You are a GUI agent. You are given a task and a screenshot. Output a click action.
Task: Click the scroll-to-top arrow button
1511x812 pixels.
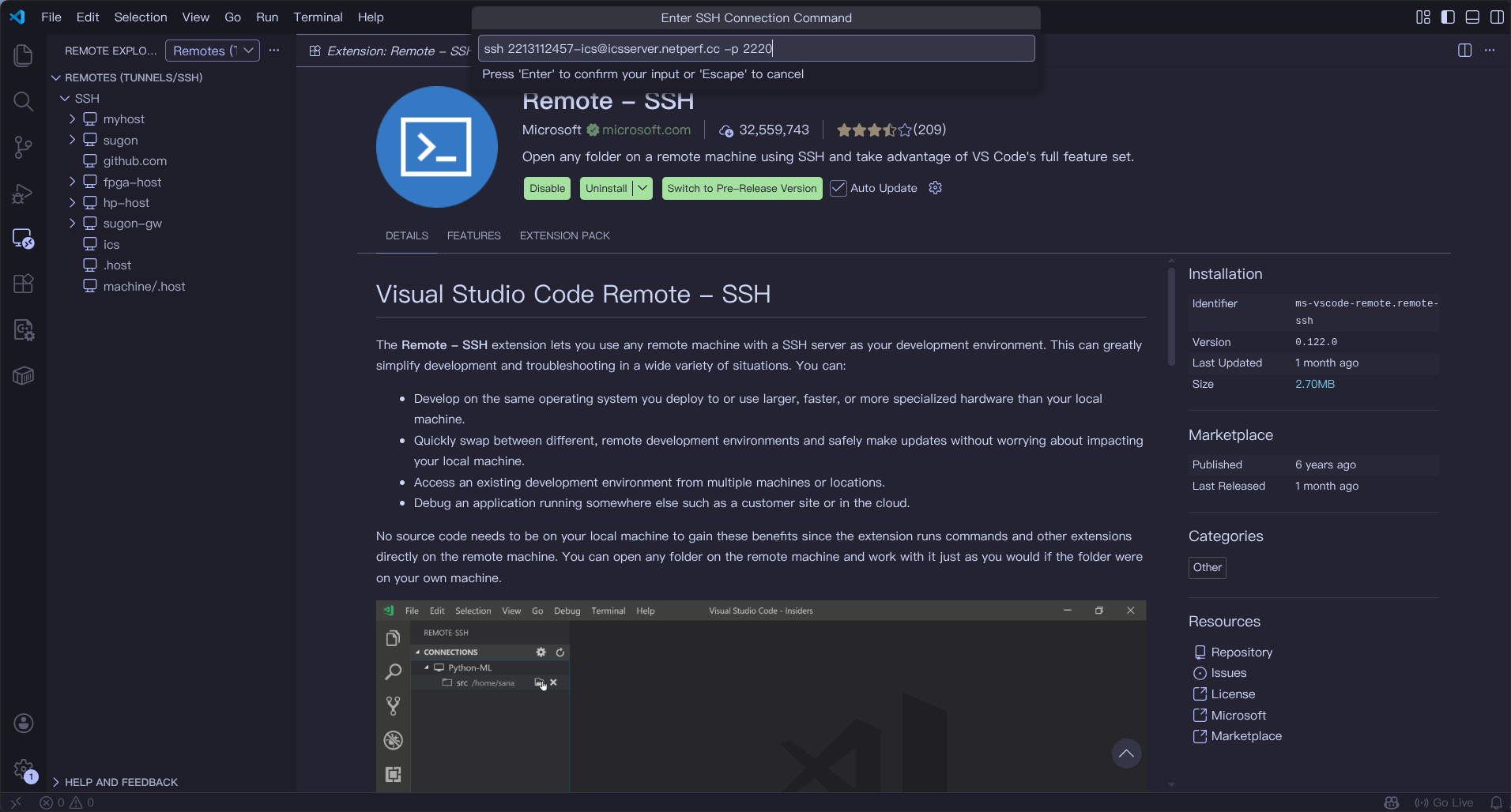pyautogui.click(x=1126, y=754)
